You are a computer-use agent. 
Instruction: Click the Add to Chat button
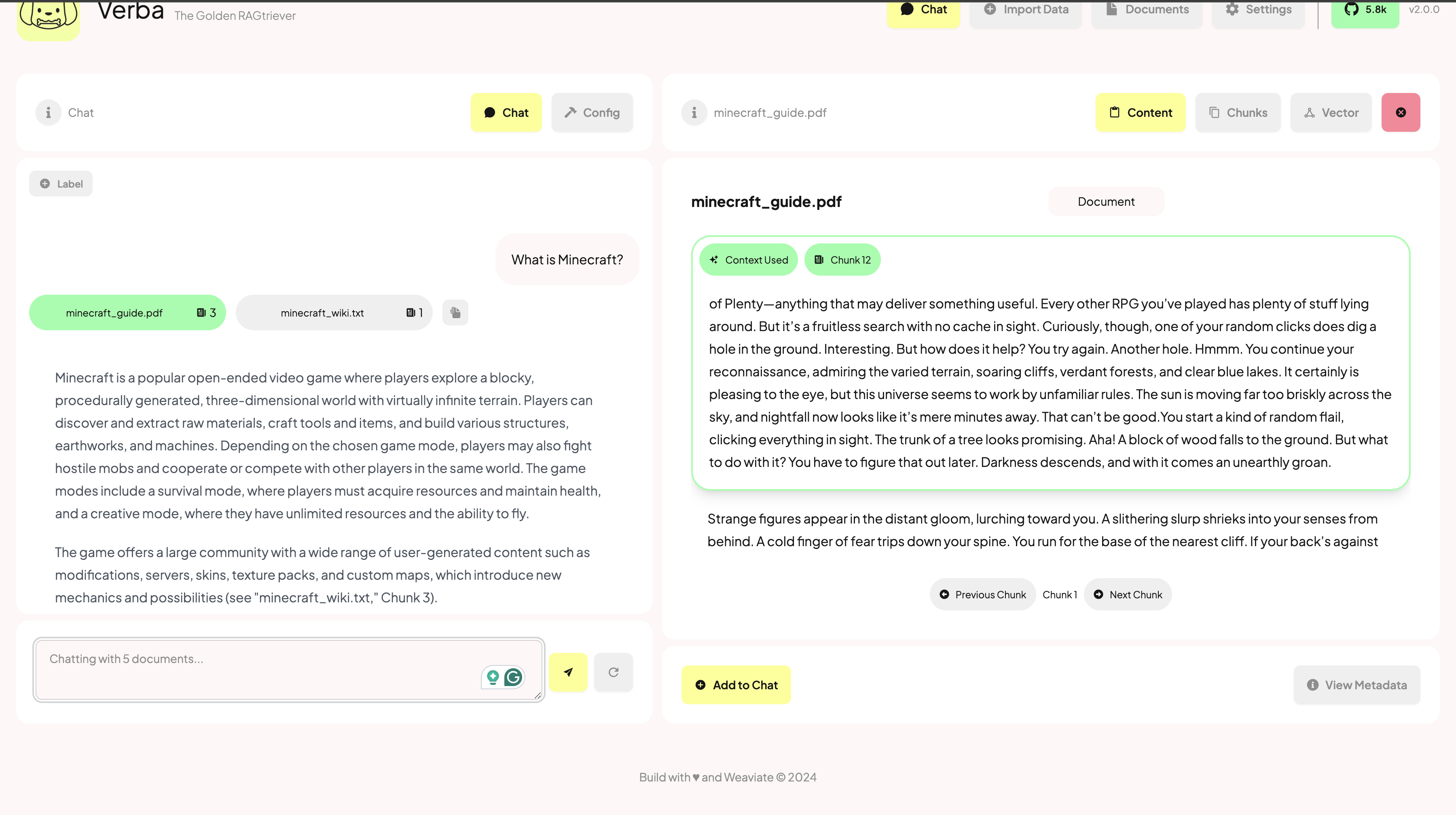[736, 684]
